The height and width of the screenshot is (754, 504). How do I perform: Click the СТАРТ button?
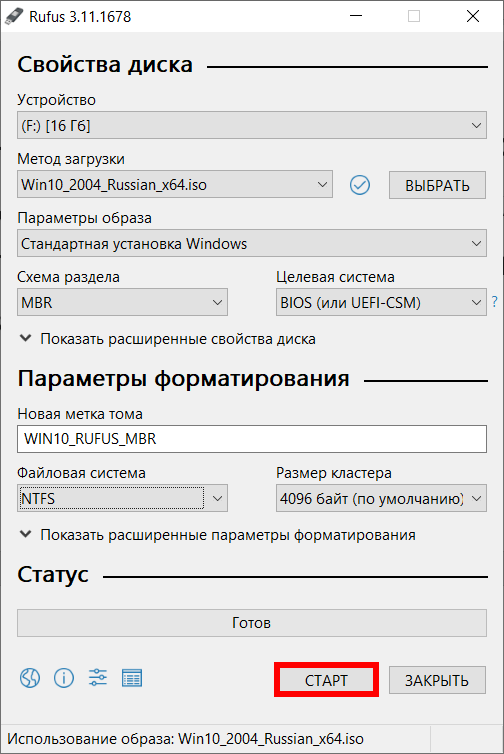click(326, 680)
